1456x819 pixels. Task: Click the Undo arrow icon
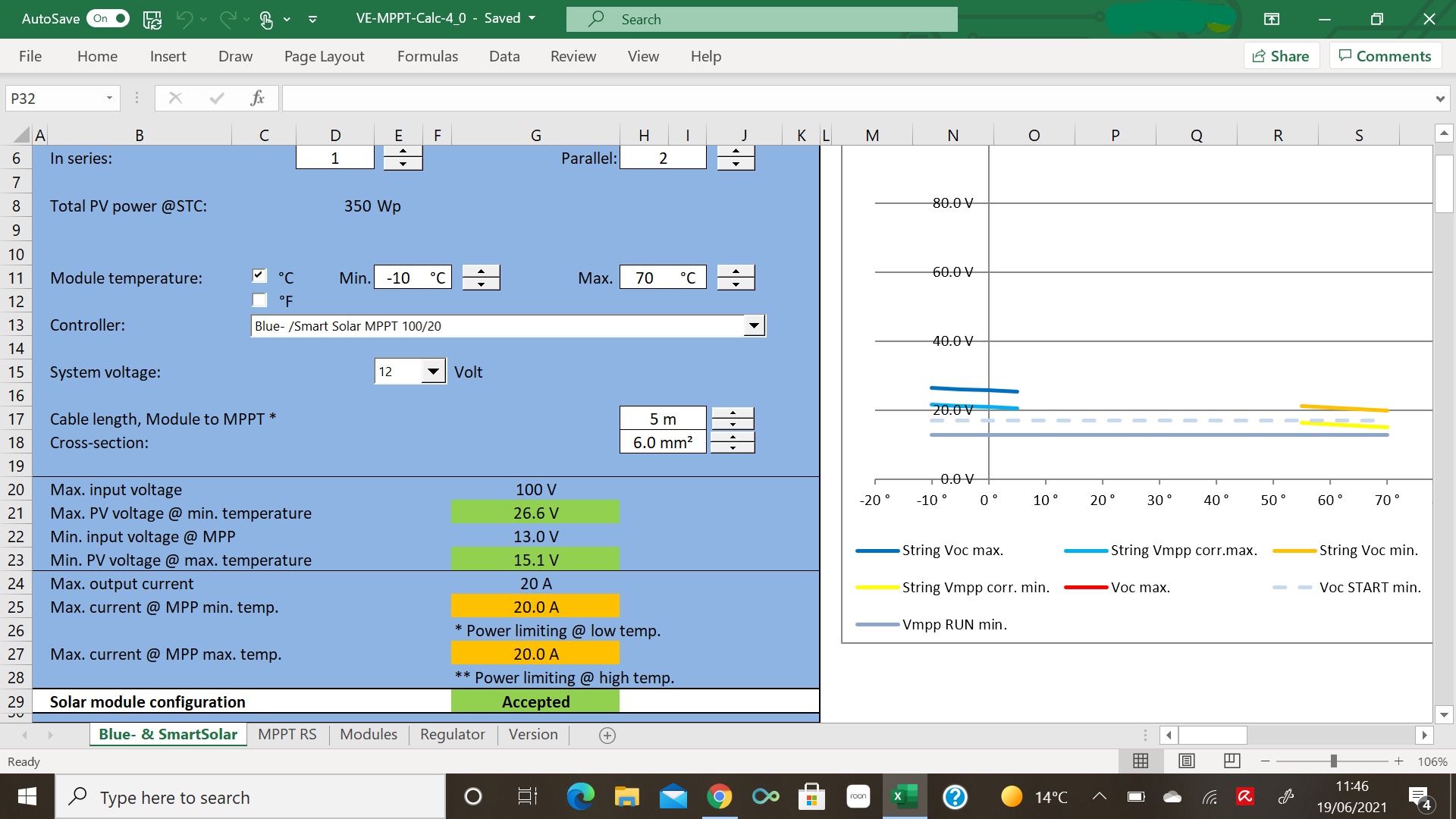pyautogui.click(x=184, y=19)
